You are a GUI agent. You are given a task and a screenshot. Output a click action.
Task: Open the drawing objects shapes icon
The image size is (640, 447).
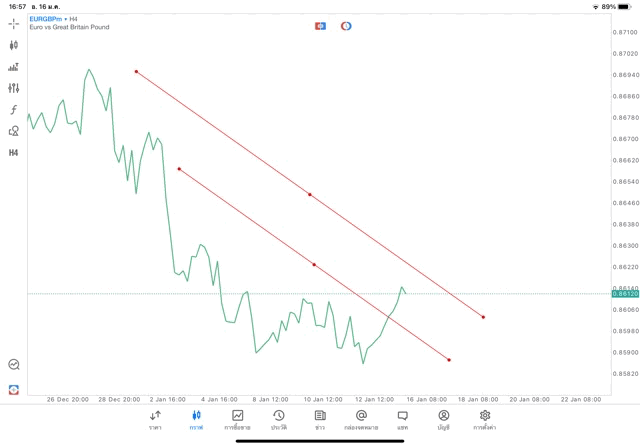(x=14, y=131)
